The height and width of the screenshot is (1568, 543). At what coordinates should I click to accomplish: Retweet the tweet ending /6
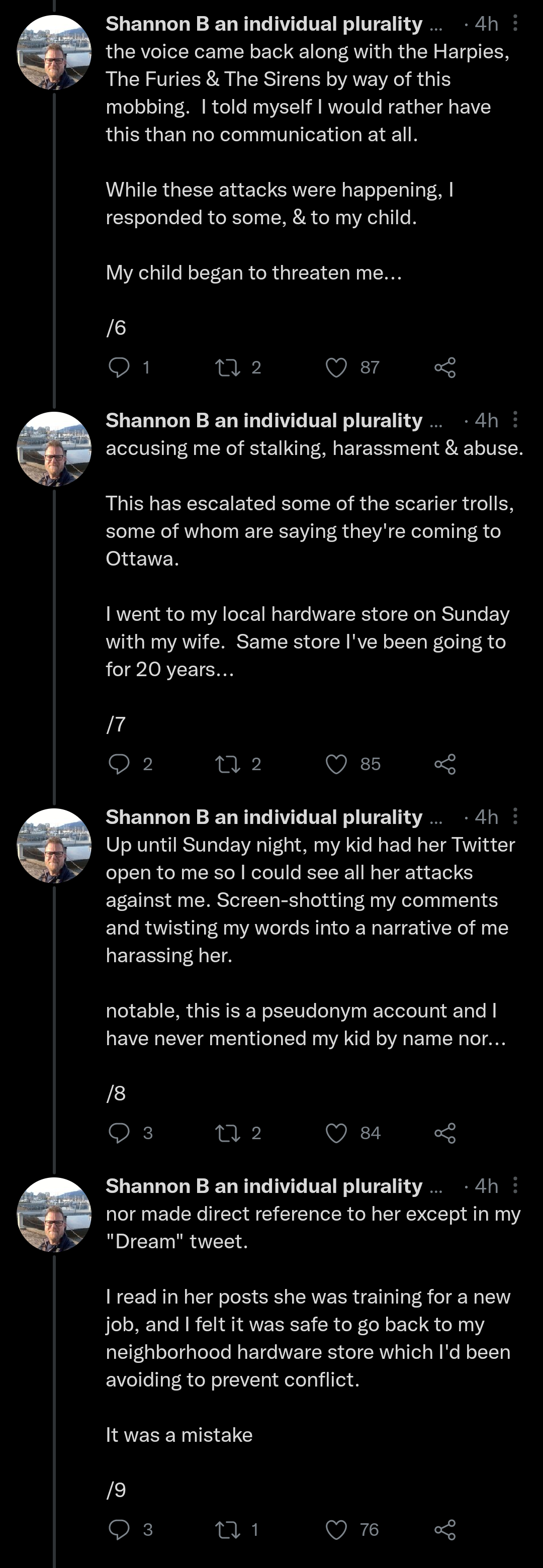[x=228, y=367]
